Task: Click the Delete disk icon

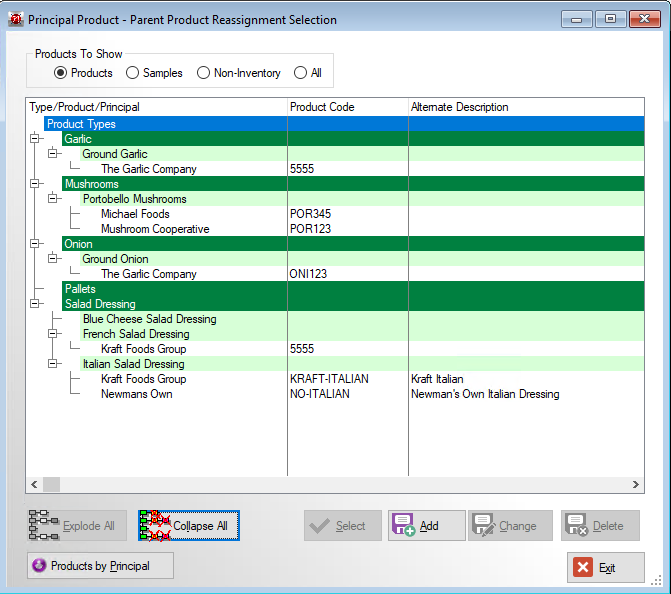Action: 576,525
